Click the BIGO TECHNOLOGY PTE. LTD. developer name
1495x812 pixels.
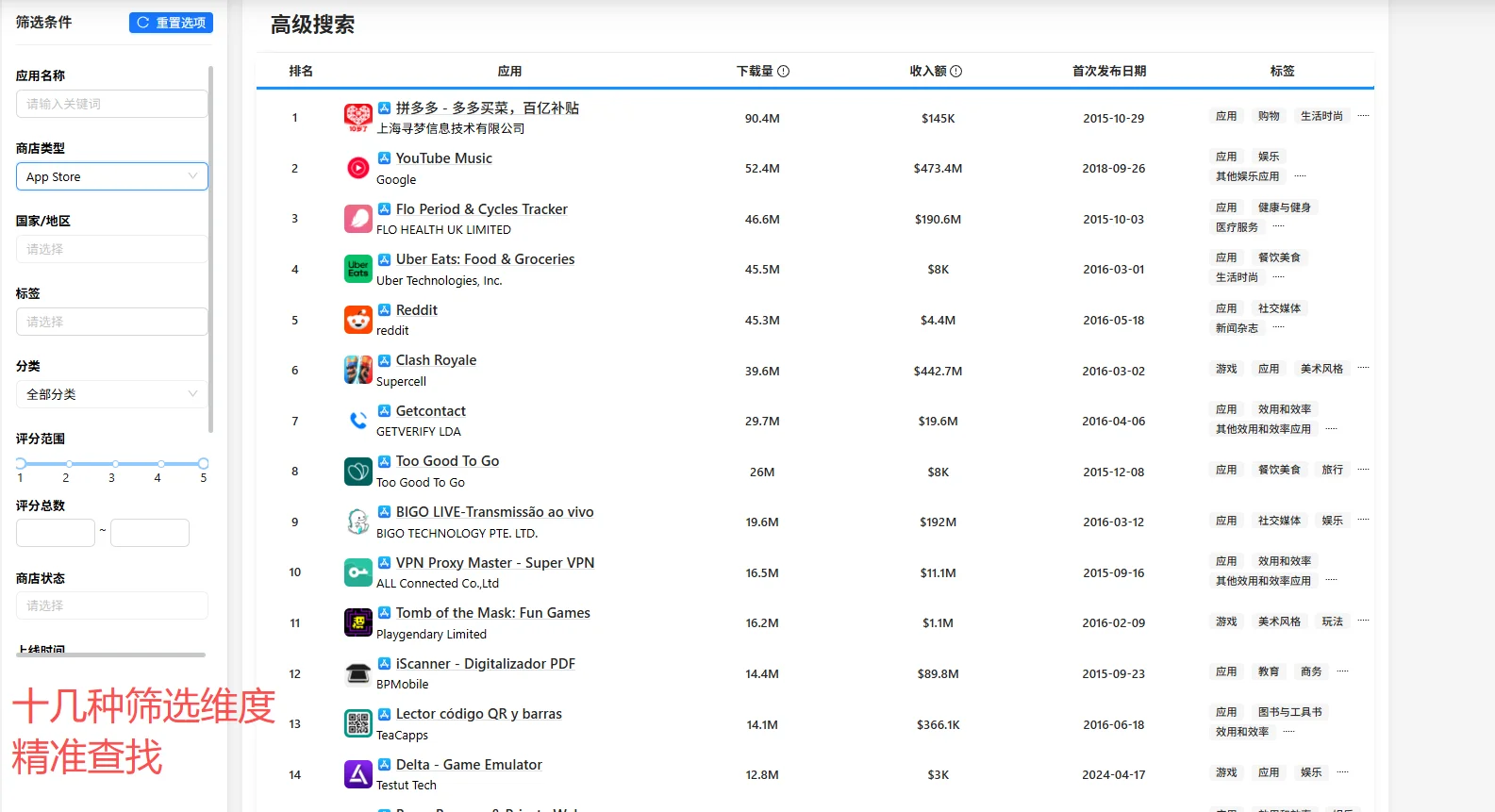pos(457,534)
